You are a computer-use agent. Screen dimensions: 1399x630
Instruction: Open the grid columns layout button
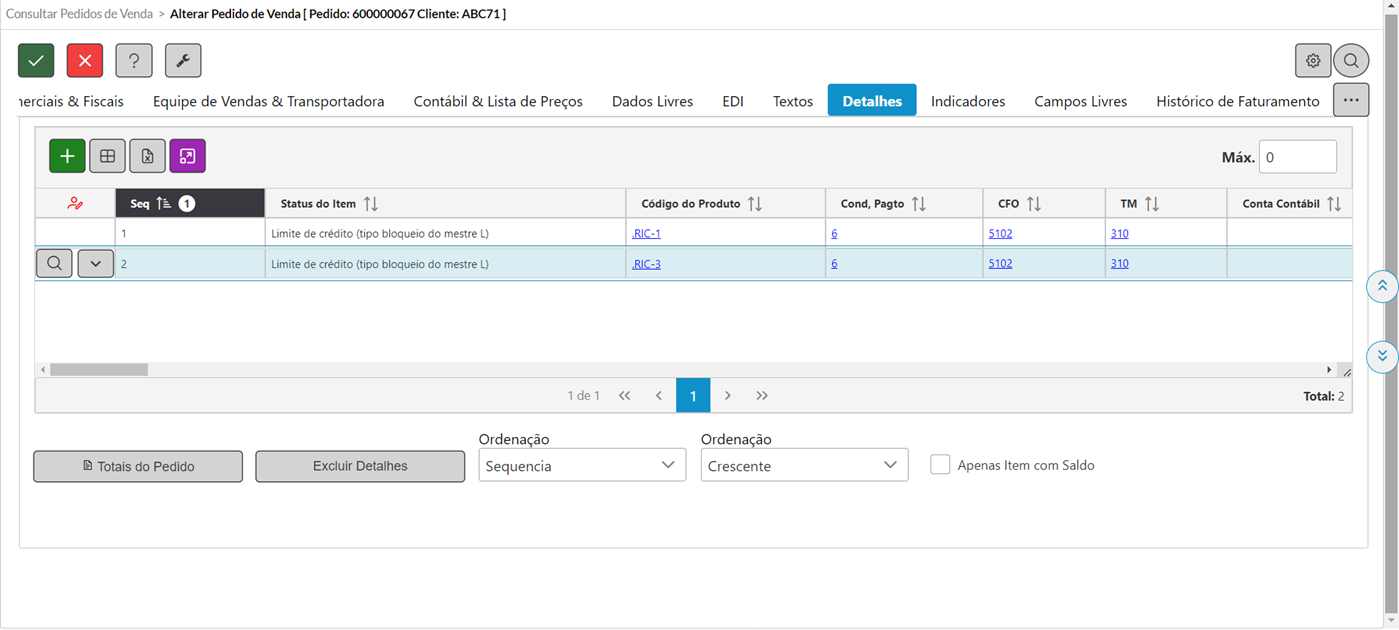pyautogui.click(x=107, y=156)
